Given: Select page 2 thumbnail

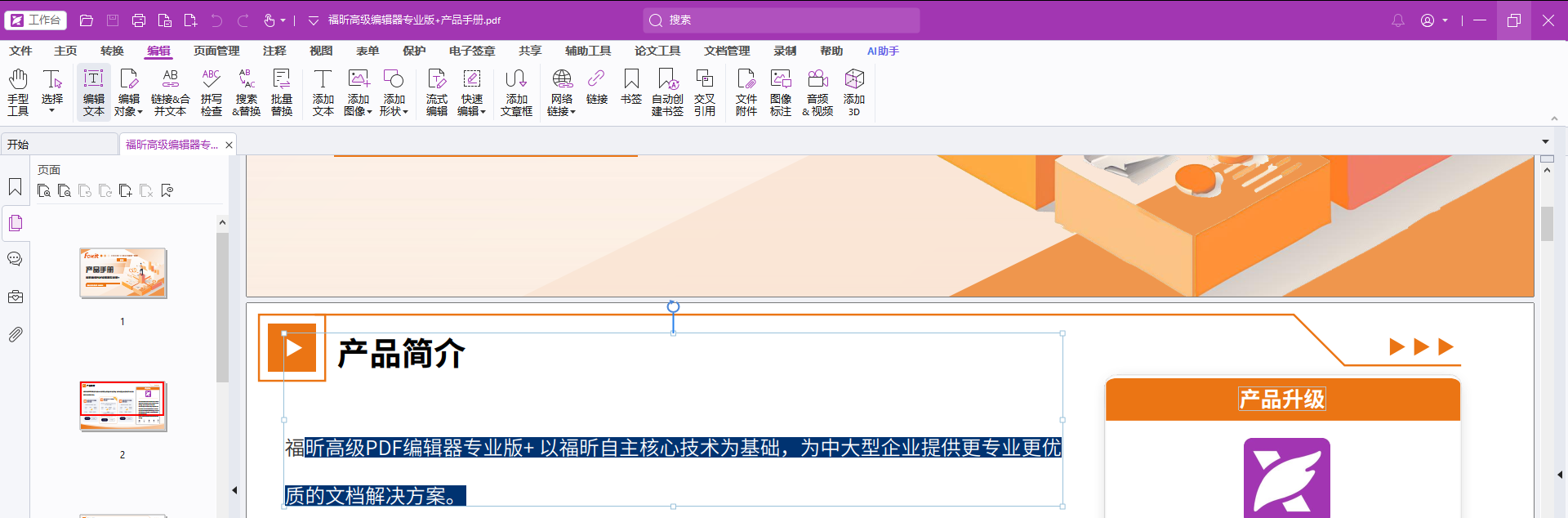Looking at the screenshot, I should tap(122, 406).
